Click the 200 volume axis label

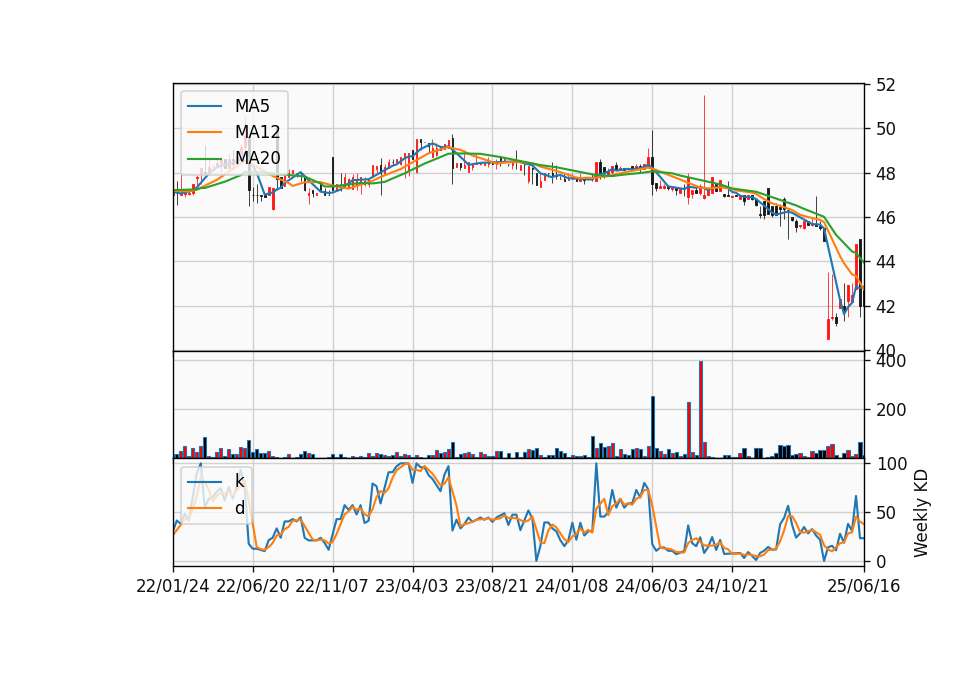click(x=891, y=410)
